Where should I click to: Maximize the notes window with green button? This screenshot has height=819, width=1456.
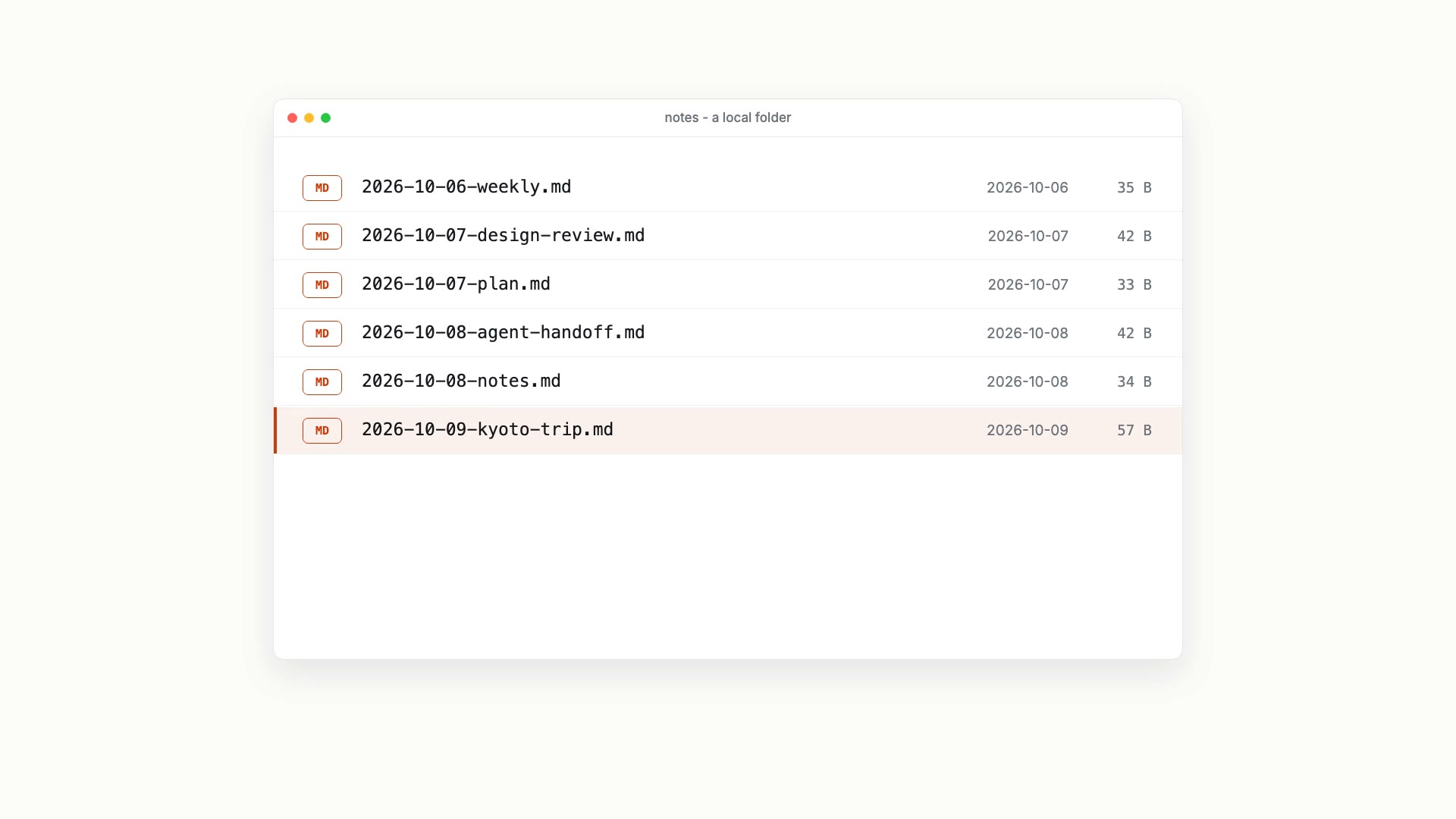(325, 118)
